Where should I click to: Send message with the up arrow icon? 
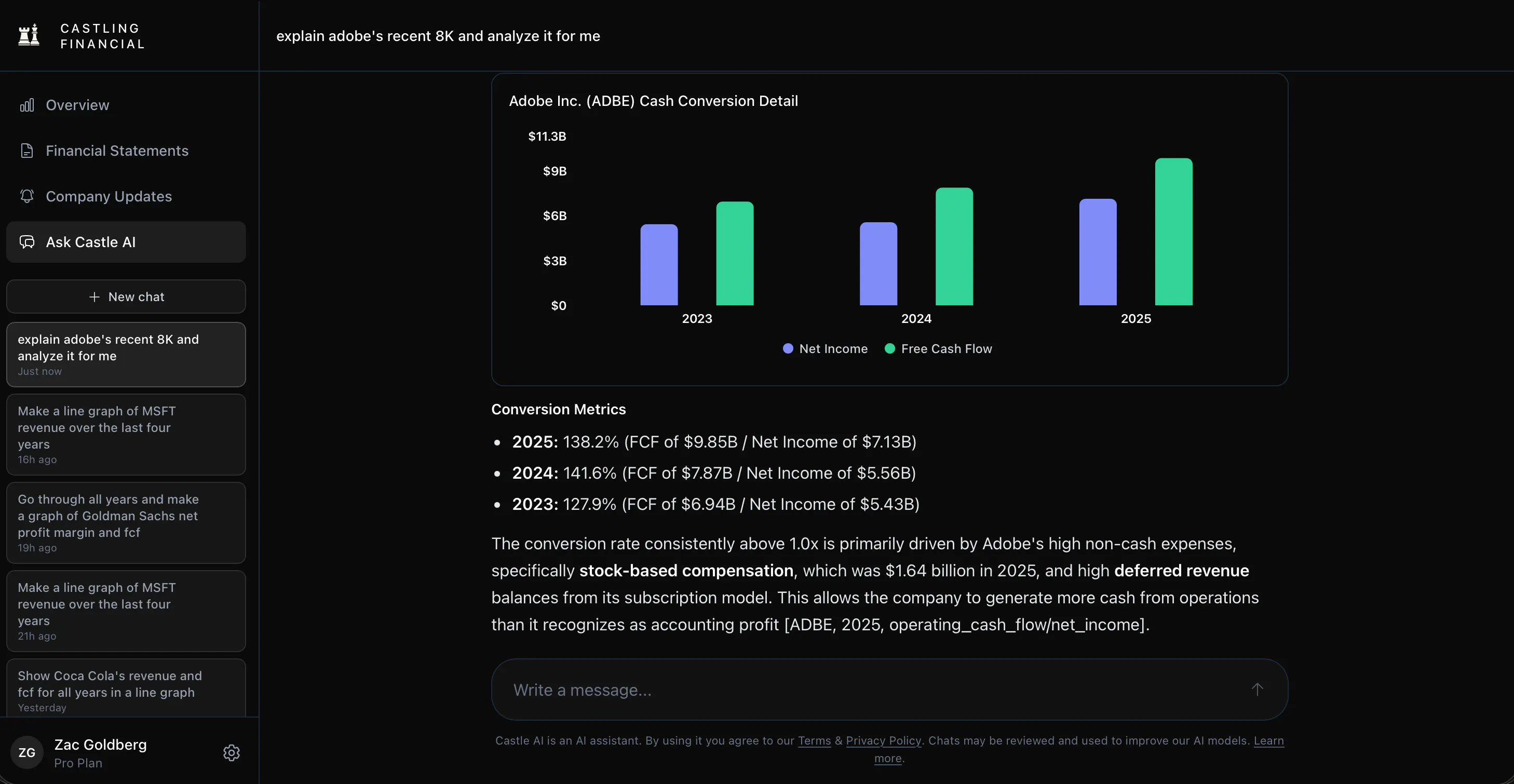coord(1257,690)
